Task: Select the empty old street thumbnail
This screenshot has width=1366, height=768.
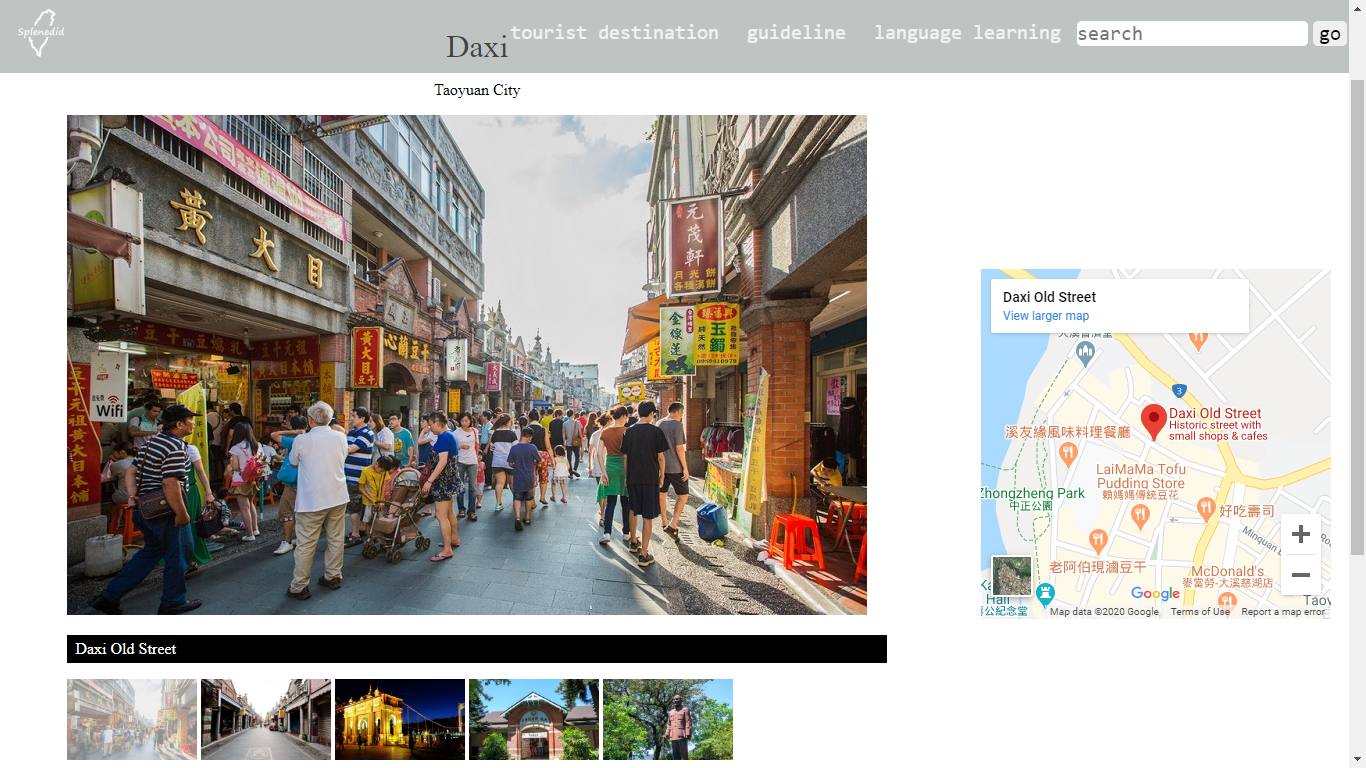Action: point(266,719)
